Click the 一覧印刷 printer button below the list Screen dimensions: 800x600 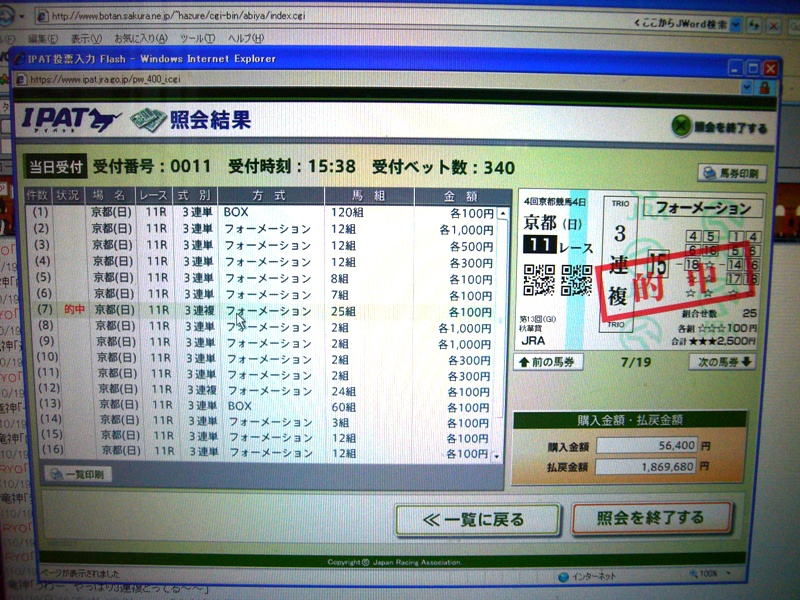(78, 474)
